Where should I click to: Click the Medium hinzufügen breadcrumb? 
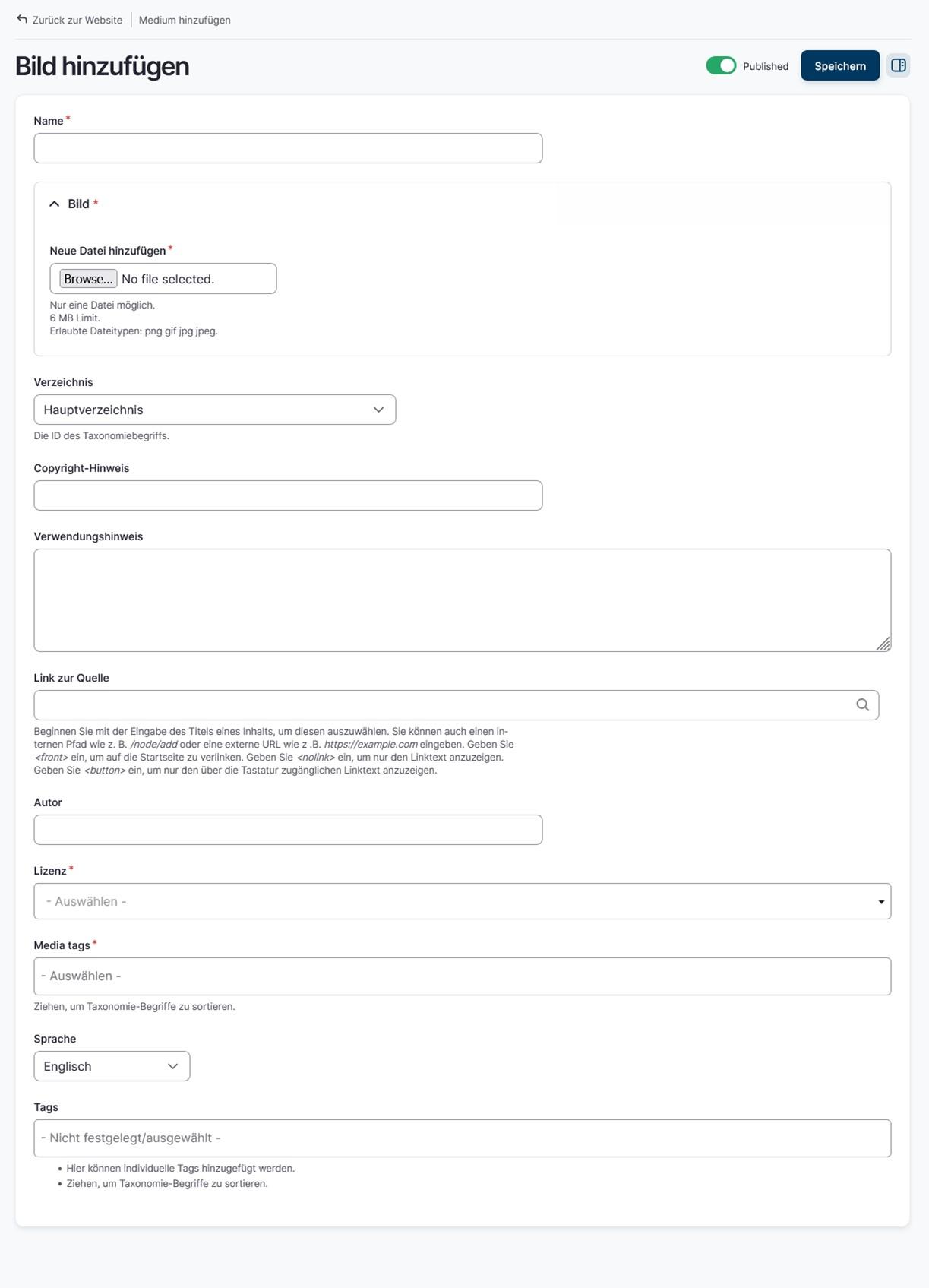click(x=185, y=21)
